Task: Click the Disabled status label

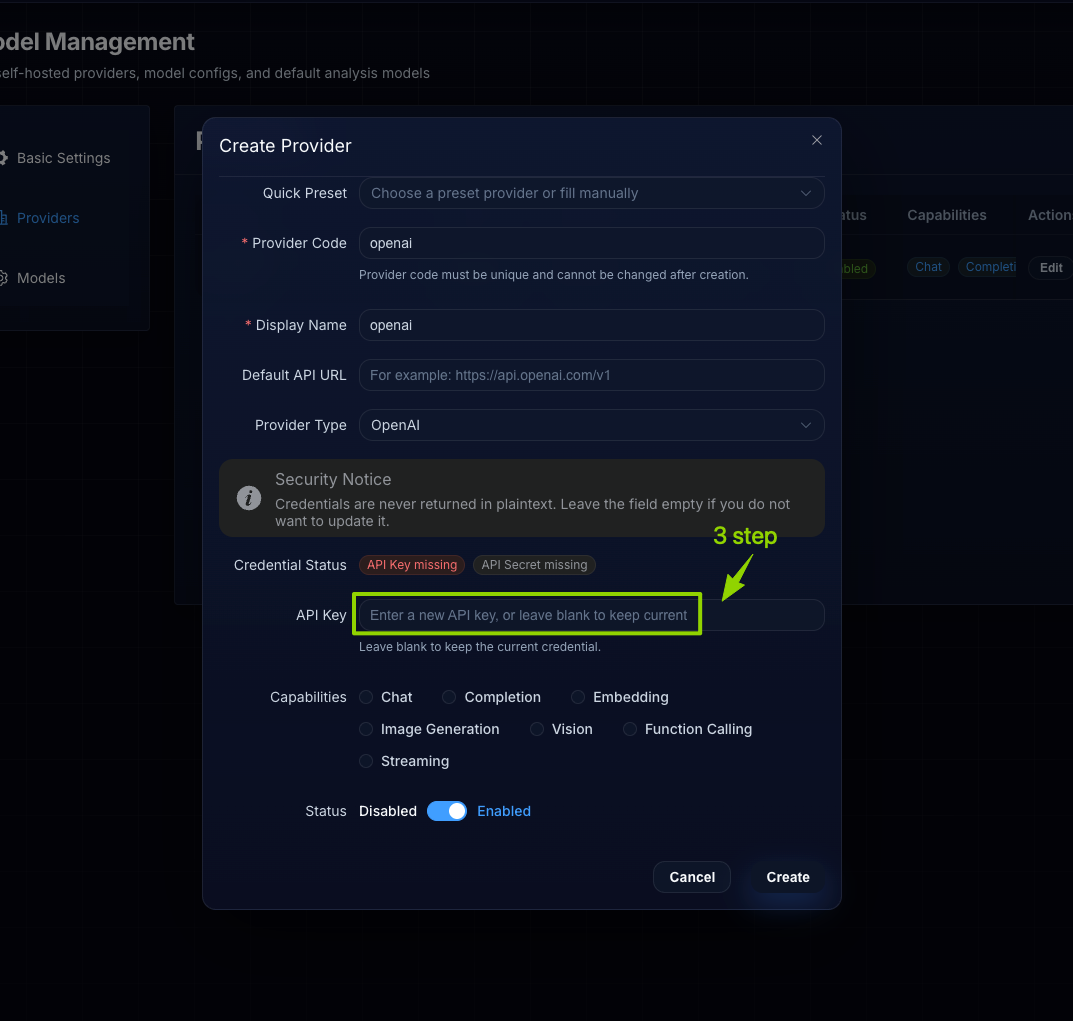Action: tap(388, 811)
